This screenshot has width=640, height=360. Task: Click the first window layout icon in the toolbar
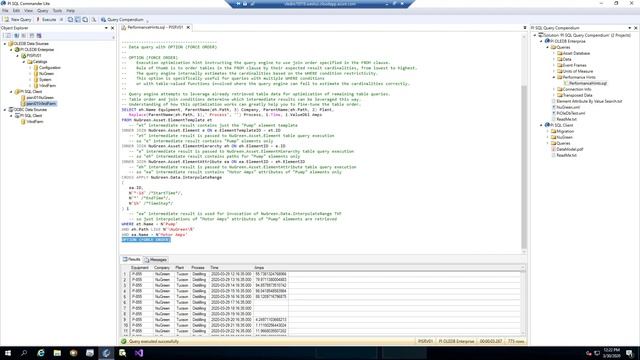pyautogui.click(x=70, y=20)
